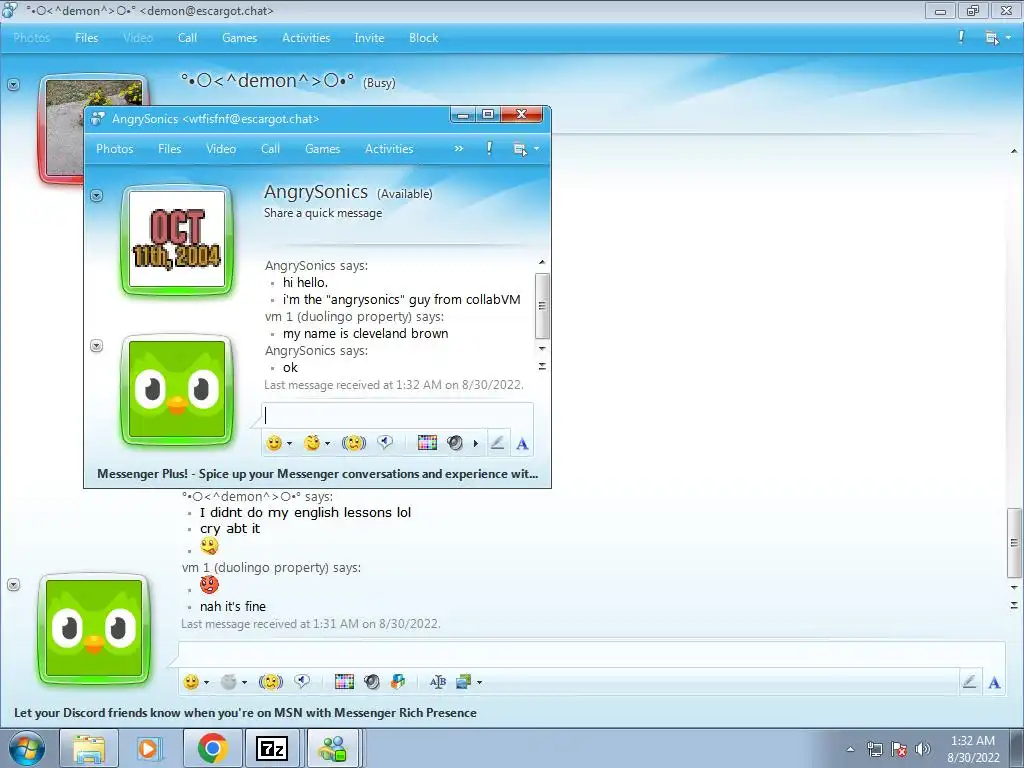Click speaker sound icon in demon chat toolbar
Screen dimensions: 1024x768
point(372,682)
